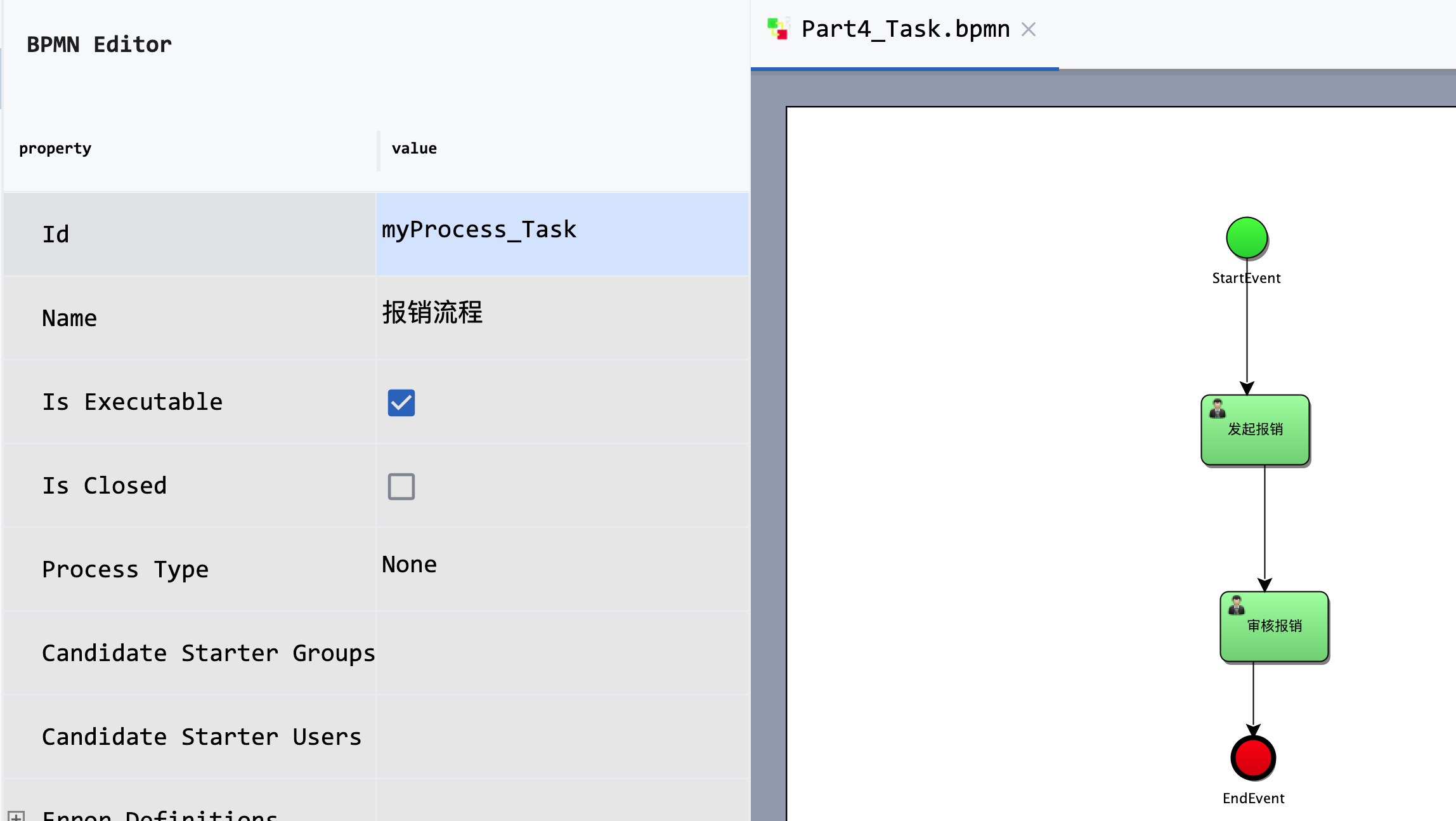Click the user icon on 发起报销 task
The width and height of the screenshot is (1456, 821).
coord(1218,408)
